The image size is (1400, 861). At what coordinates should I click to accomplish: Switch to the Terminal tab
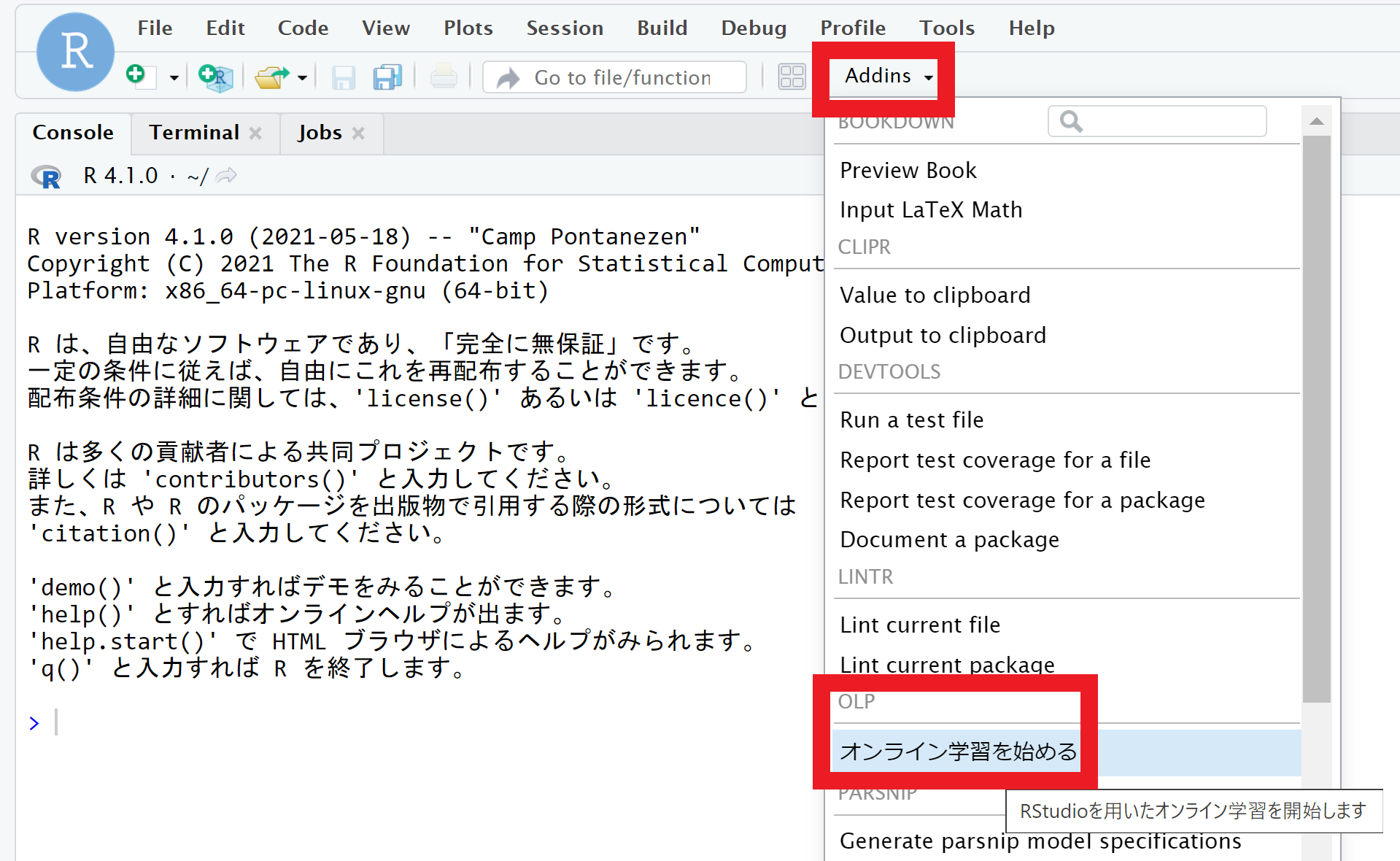tap(194, 133)
